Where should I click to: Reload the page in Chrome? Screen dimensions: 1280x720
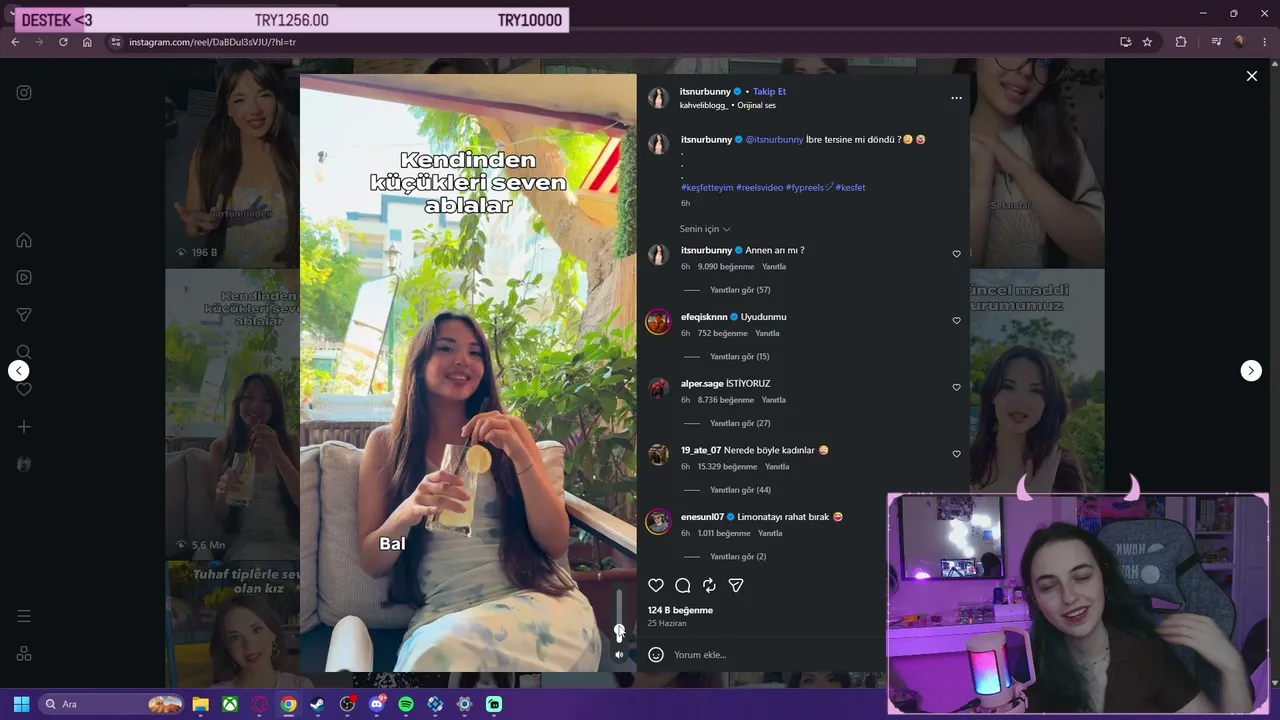[63, 42]
